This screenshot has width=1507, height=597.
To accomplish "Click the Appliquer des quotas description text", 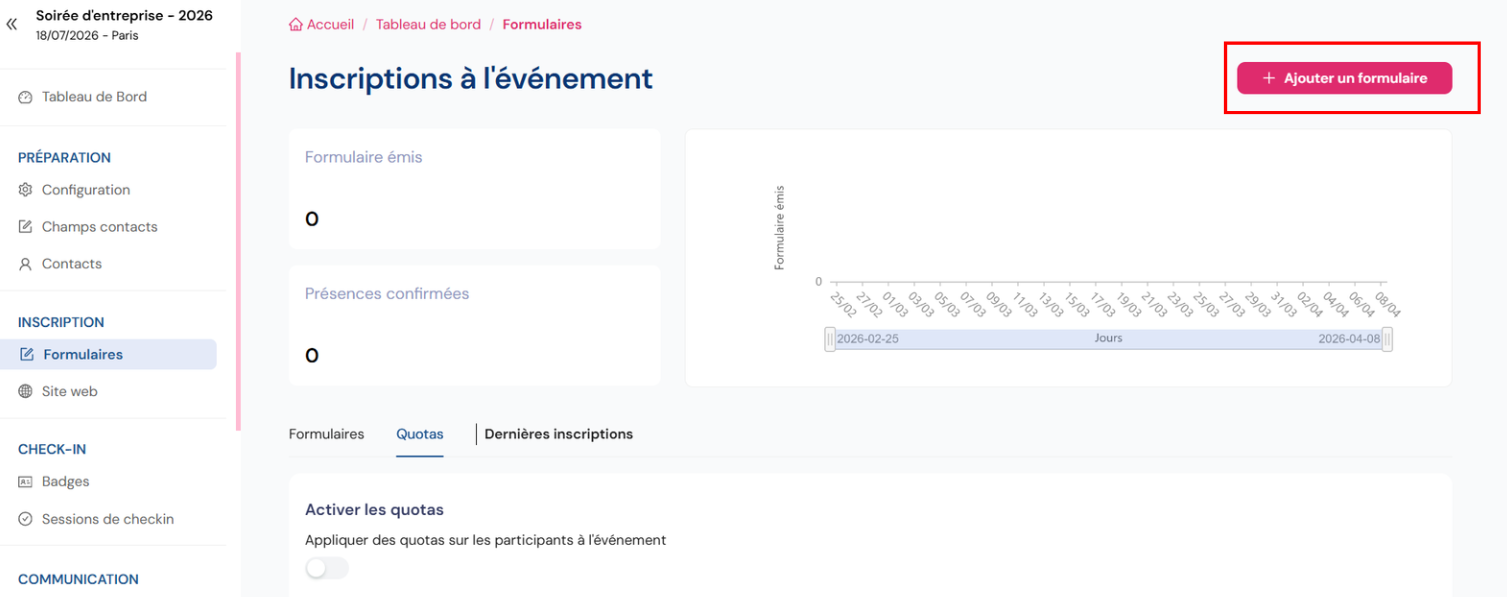I will tap(485, 540).
